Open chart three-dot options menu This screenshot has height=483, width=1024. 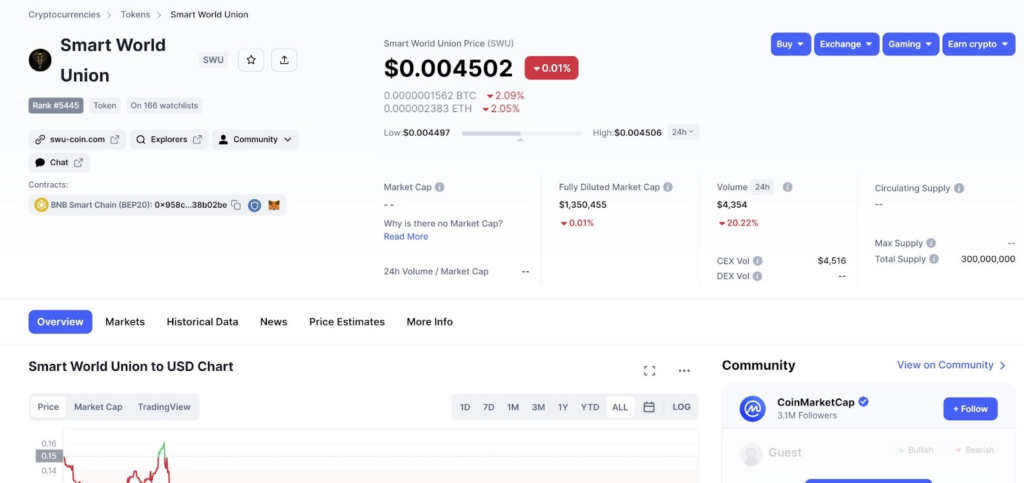(684, 371)
